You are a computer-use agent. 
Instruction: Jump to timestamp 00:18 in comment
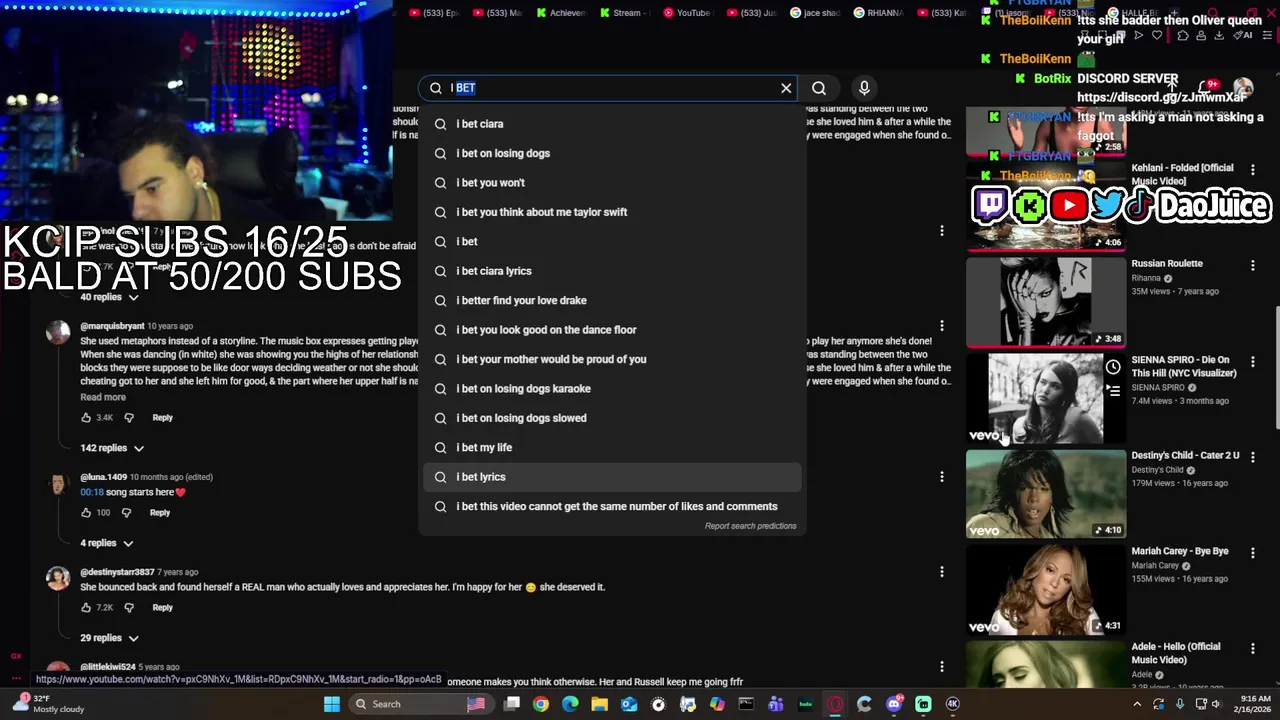coord(92,492)
